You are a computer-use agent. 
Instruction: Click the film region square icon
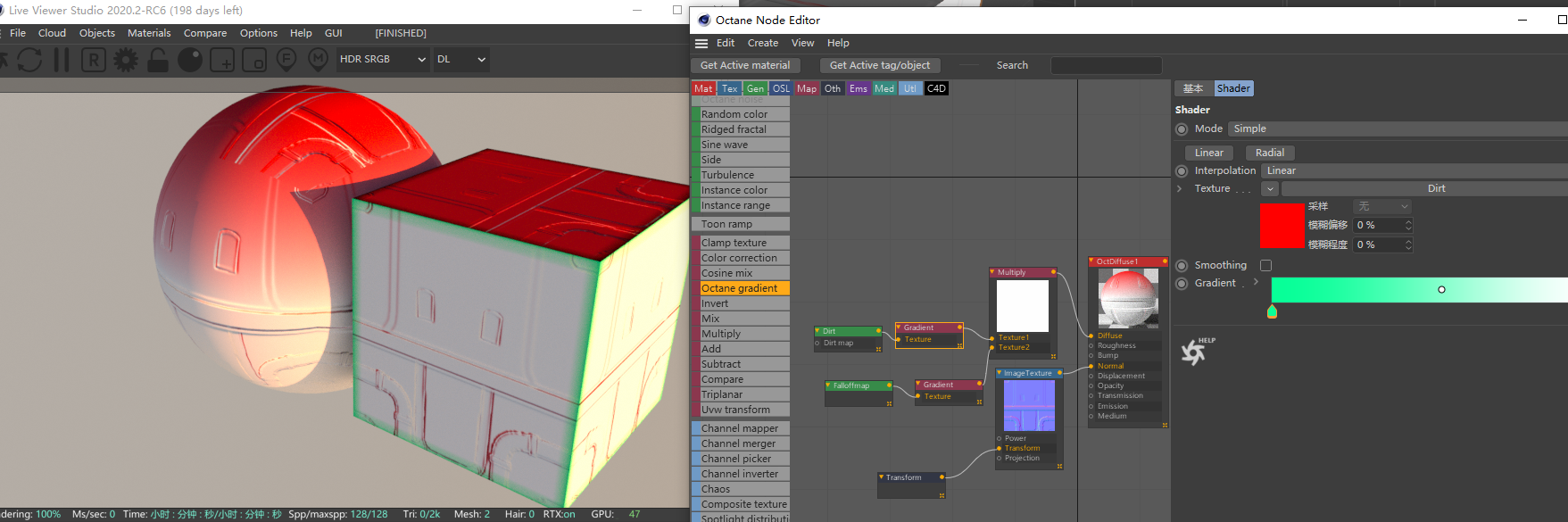point(254,60)
